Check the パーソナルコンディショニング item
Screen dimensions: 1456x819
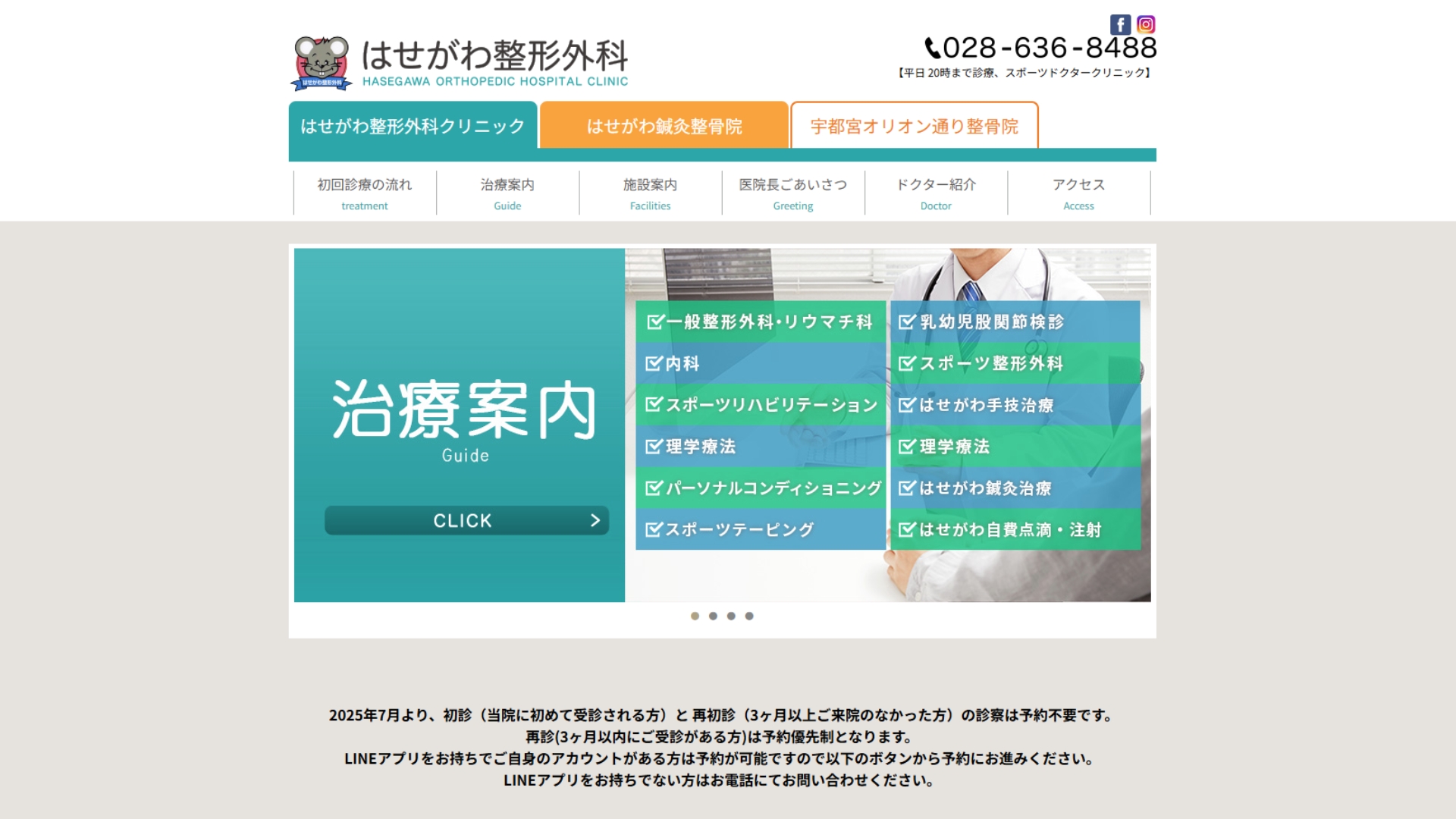[766, 489]
